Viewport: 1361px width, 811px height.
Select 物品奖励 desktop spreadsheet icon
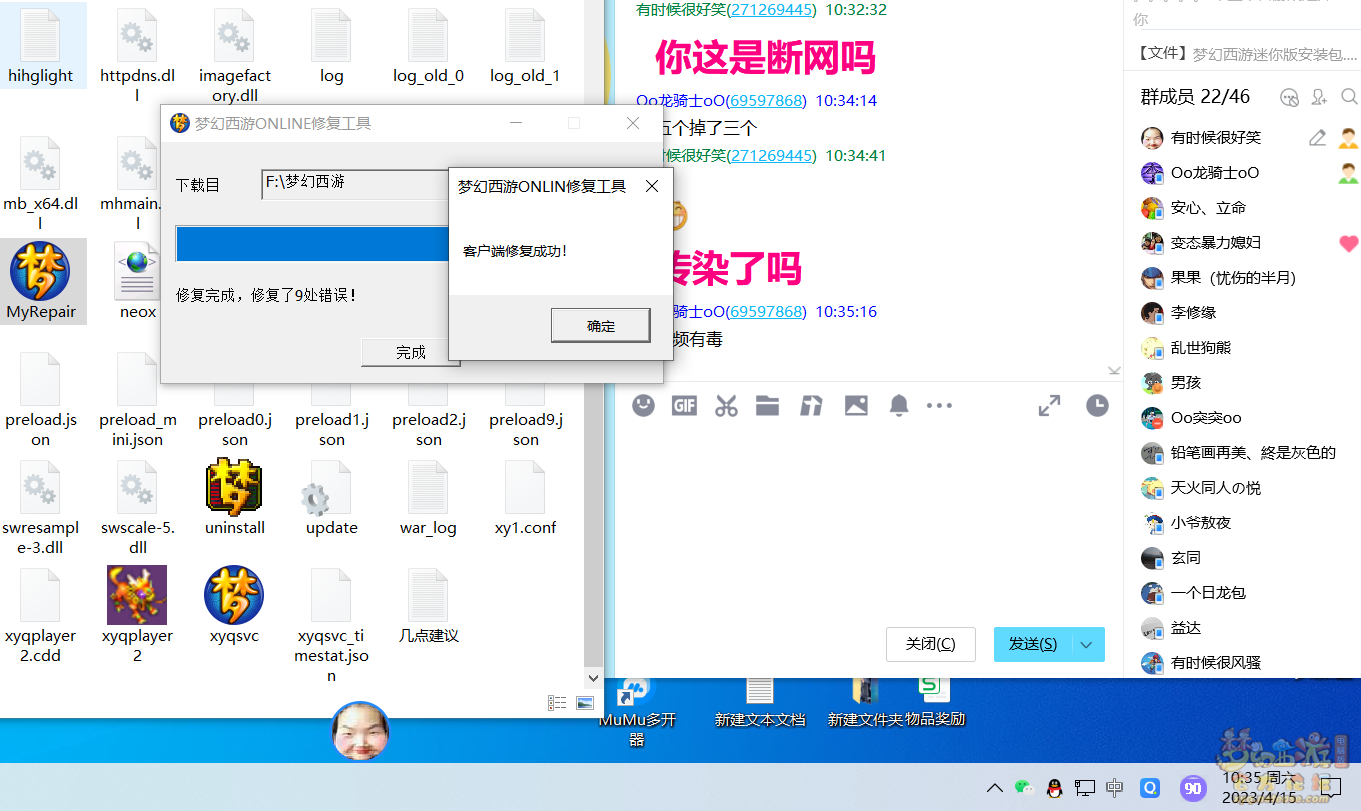[934, 703]
